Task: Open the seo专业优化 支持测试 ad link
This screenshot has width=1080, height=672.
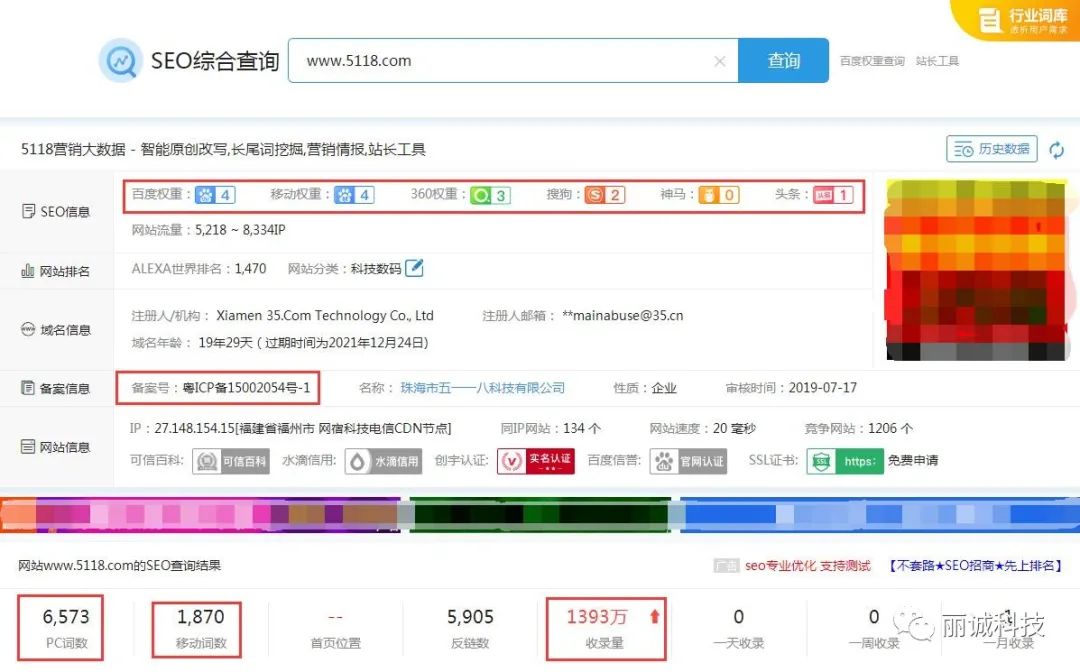Action: [807, 565]
